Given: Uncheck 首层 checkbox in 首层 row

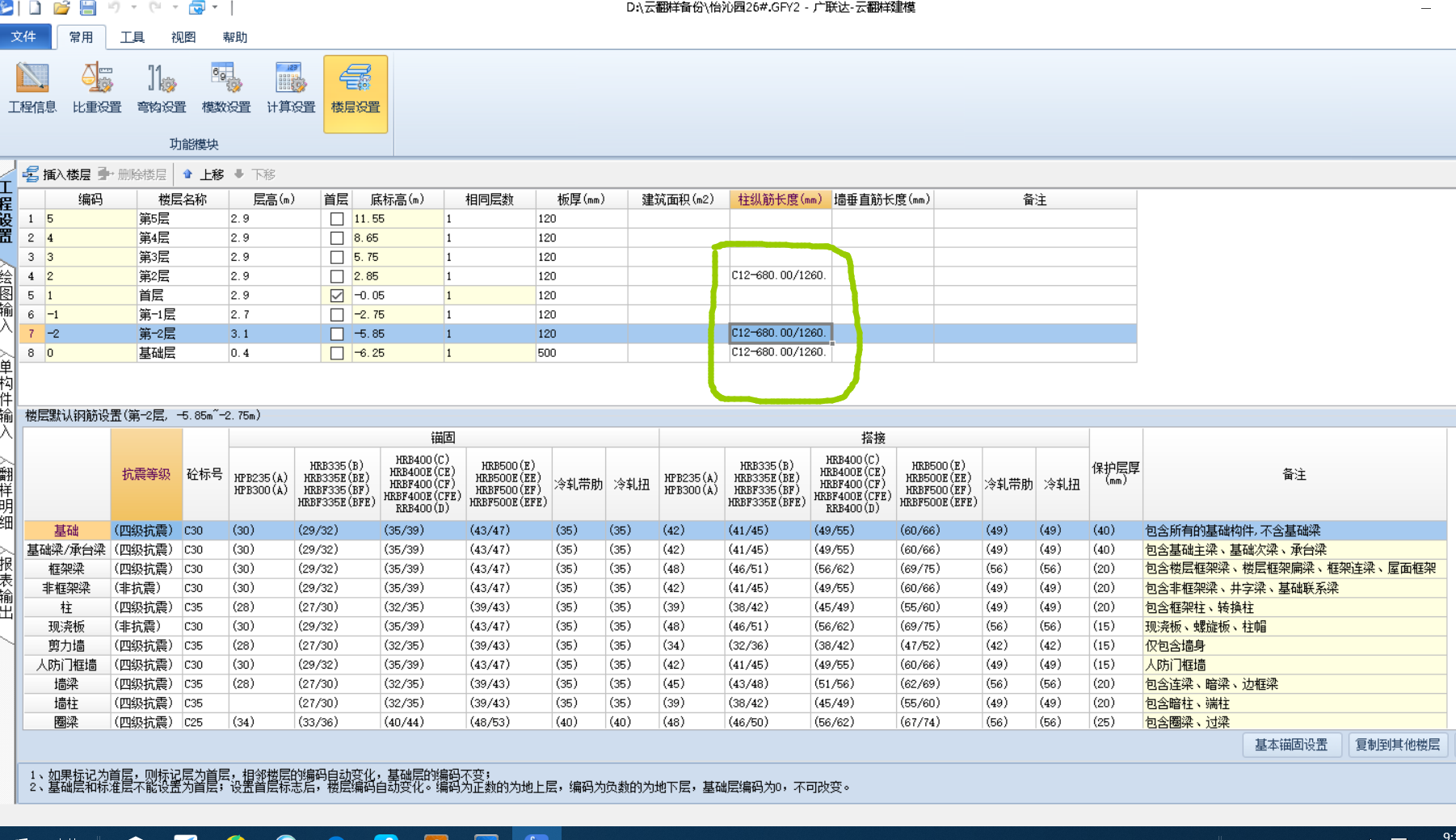Looking at the screenshot, I should pyautogui.click(x=337, y=296).
